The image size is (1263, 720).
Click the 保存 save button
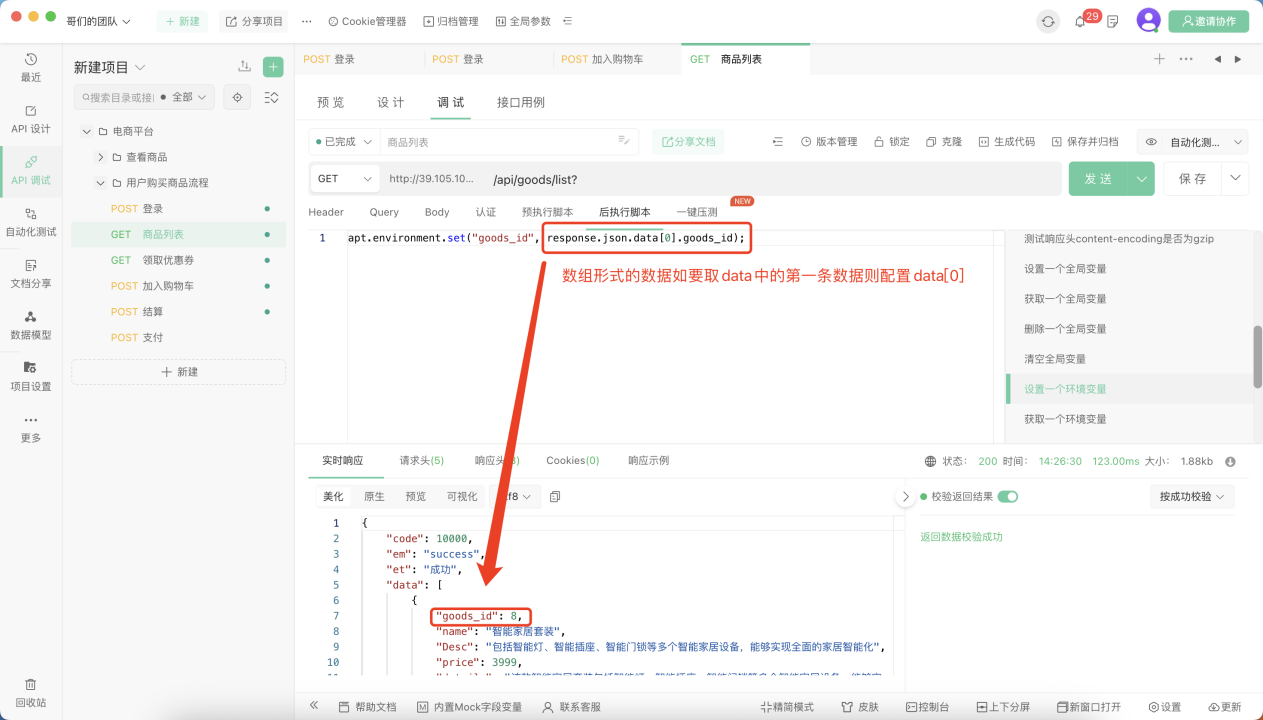click(1193, 179)
